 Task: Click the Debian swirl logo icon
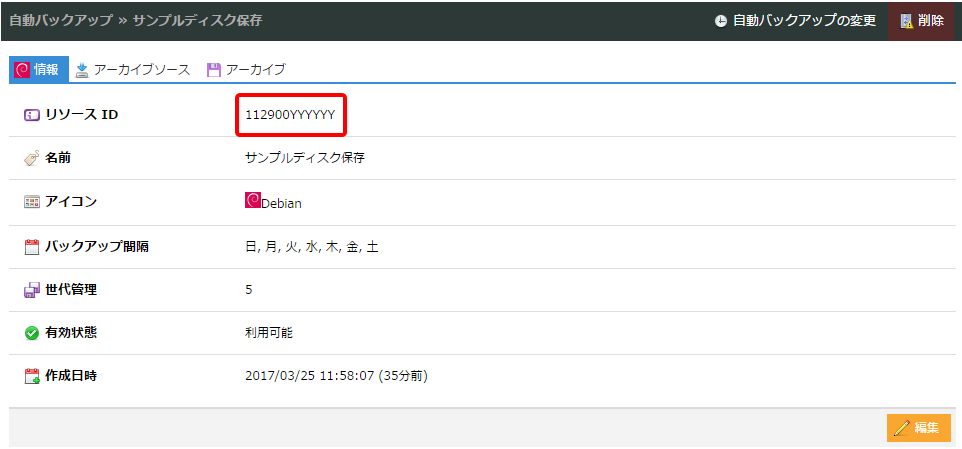(252, 201)
